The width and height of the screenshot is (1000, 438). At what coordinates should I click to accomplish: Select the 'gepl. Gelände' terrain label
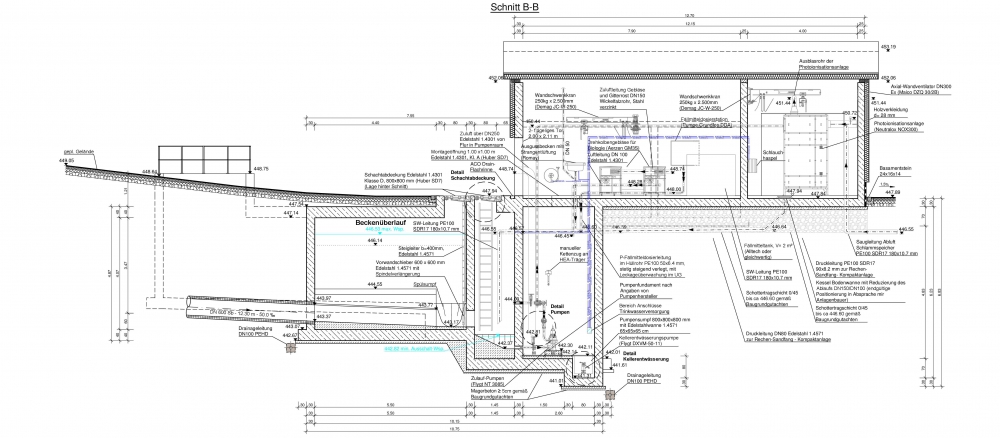(76, 152)
